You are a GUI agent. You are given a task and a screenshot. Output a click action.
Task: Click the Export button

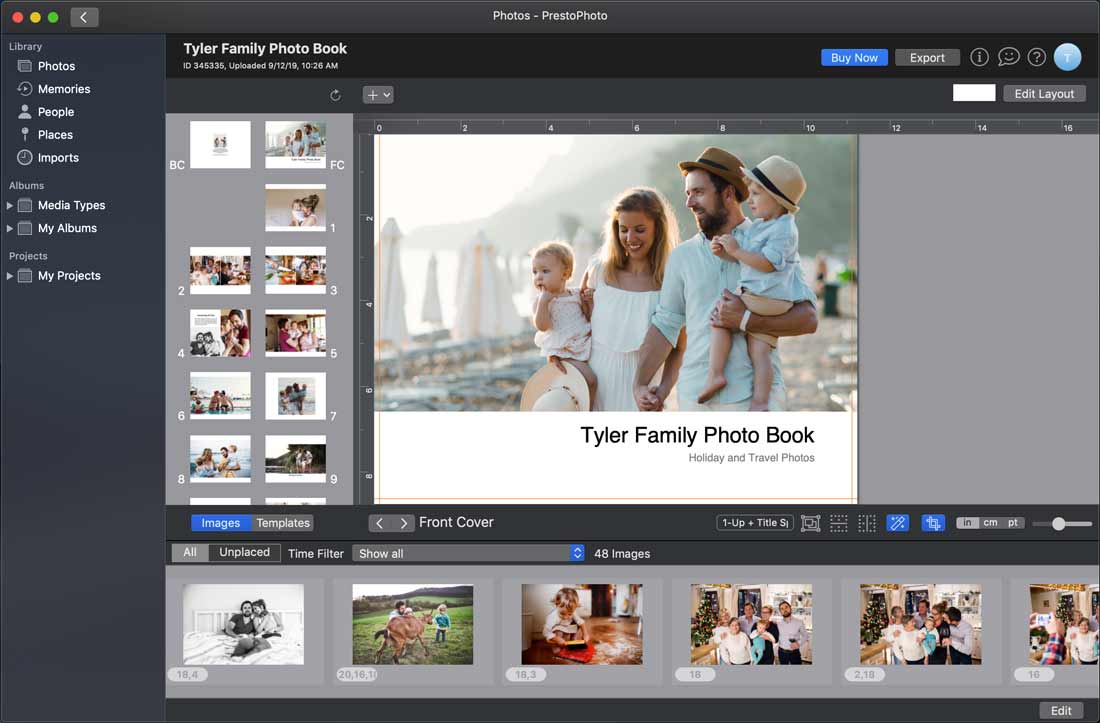927,58
